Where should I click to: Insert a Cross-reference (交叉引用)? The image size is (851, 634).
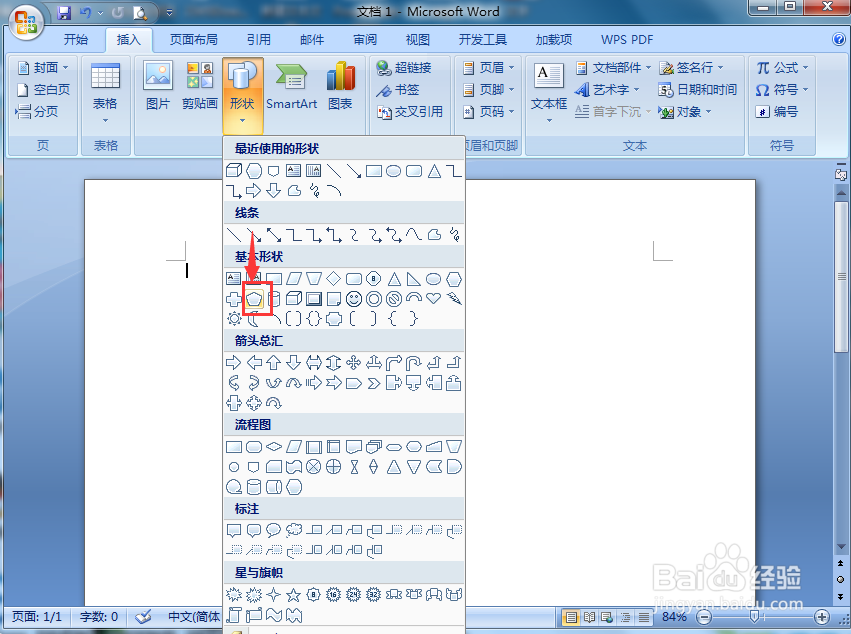410,112
